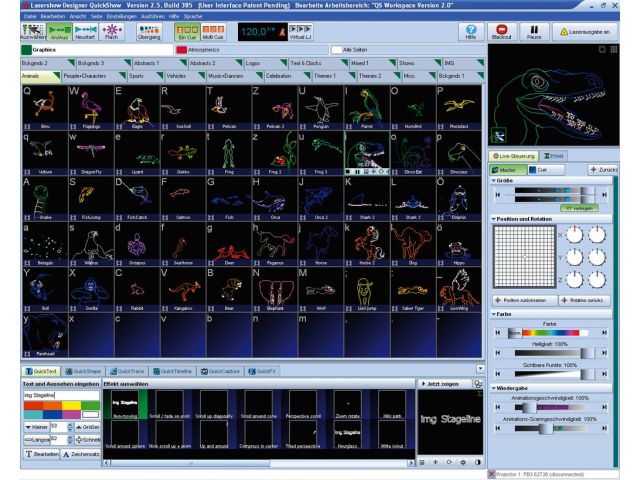The image size is (640, 480).
Task: Click the Bearbeiten text button
Action: tap(42, 454)
